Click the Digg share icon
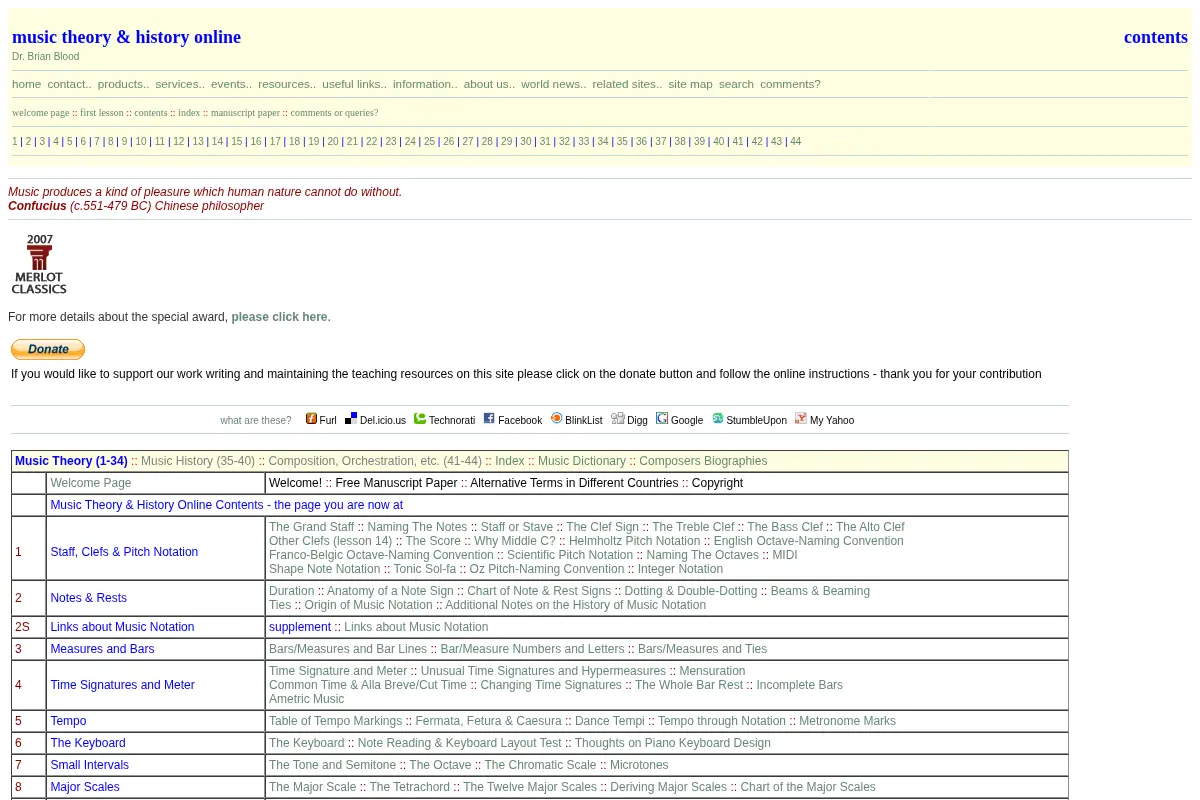The height and width of the screenshot is (800, 1200). coord(618,419)
